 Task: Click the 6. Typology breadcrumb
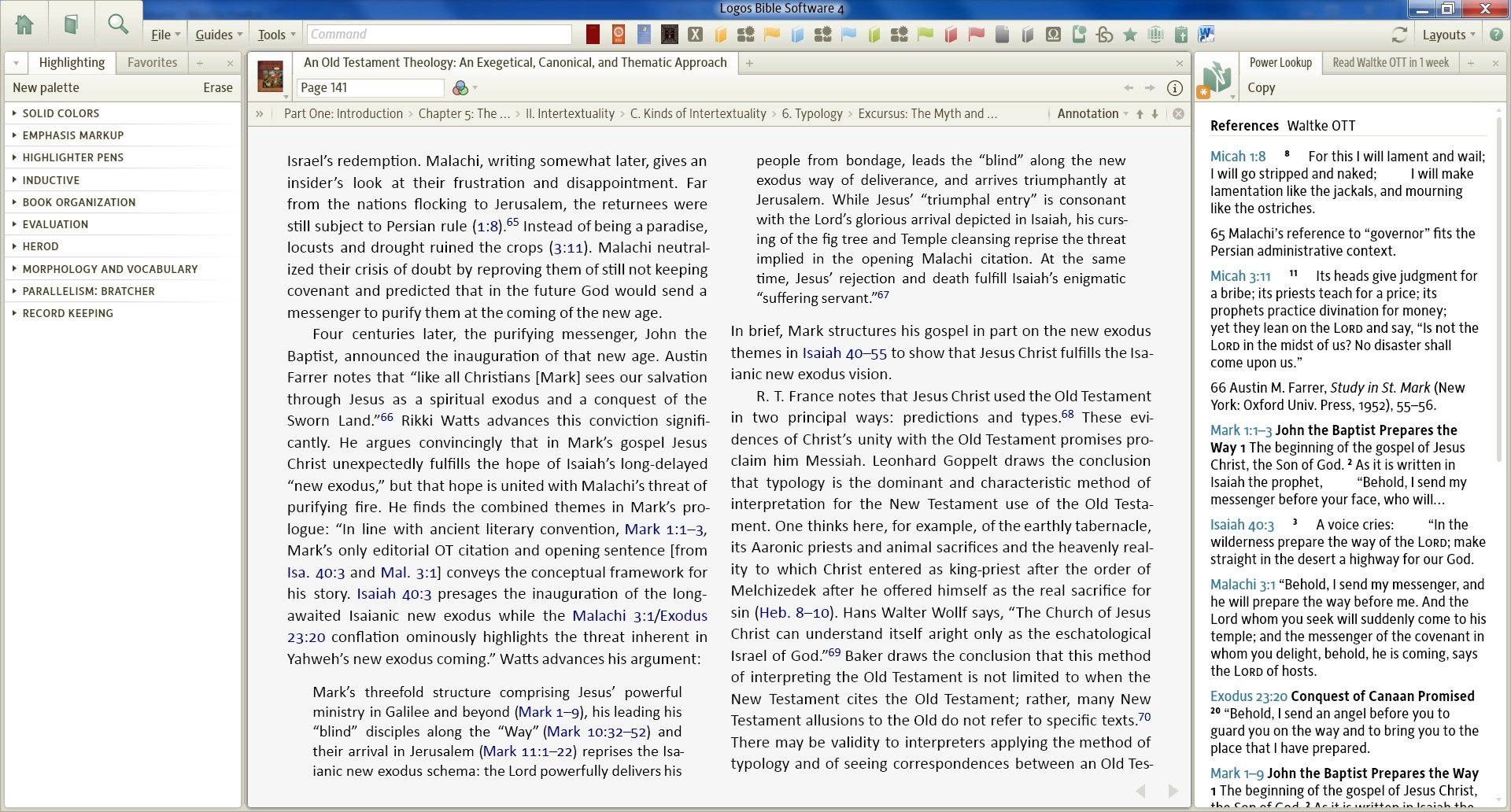(812, 113)
